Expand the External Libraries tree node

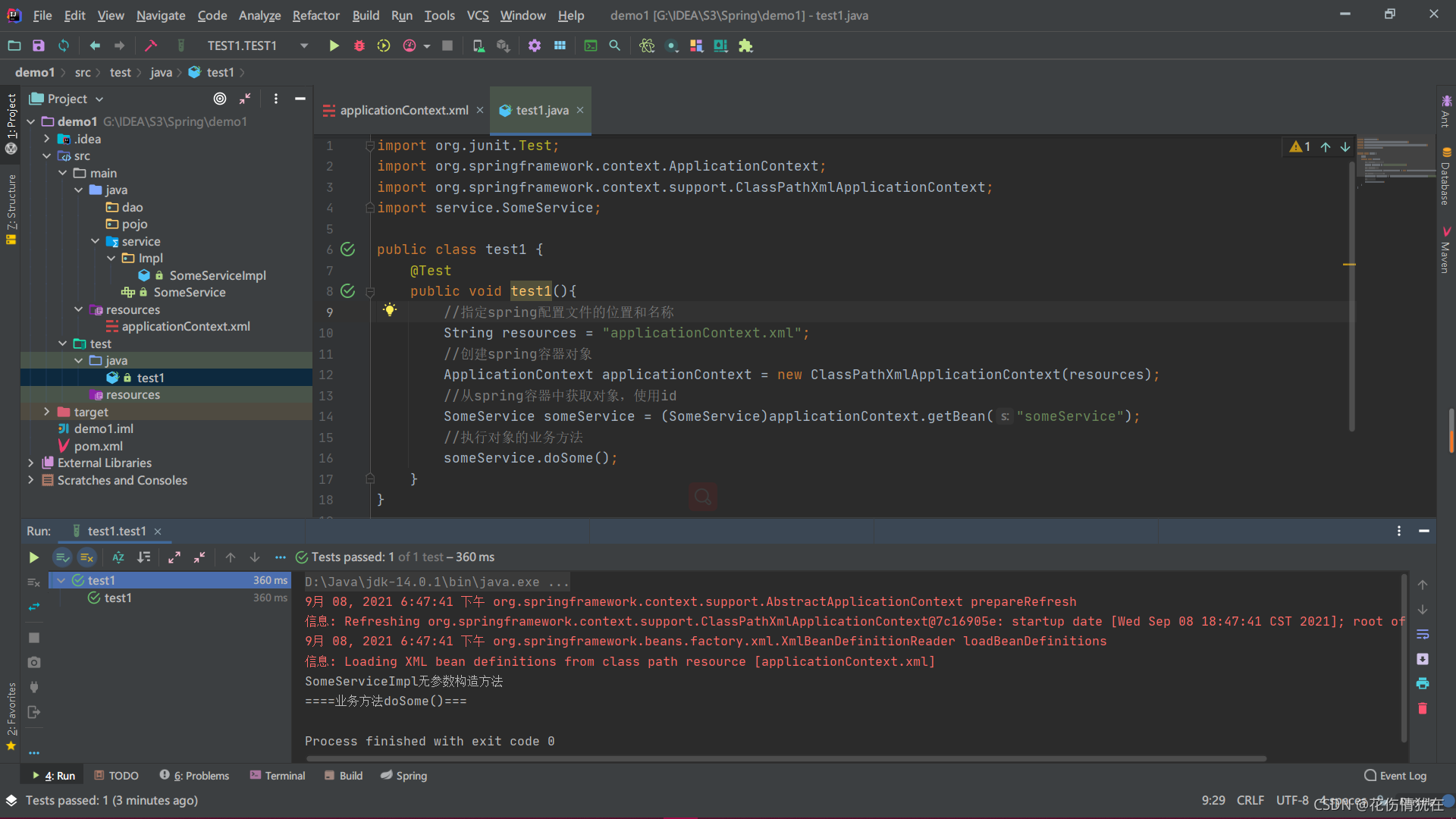30,462
